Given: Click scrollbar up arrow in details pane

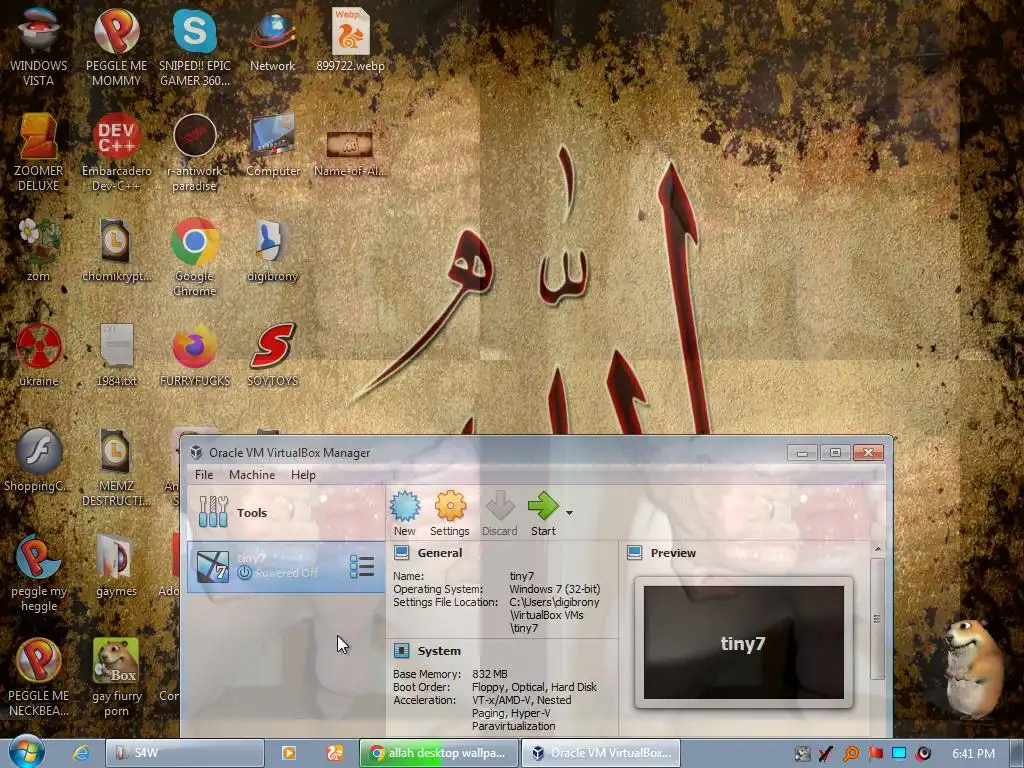Looking at the screenshot, I should click(878, 549).
